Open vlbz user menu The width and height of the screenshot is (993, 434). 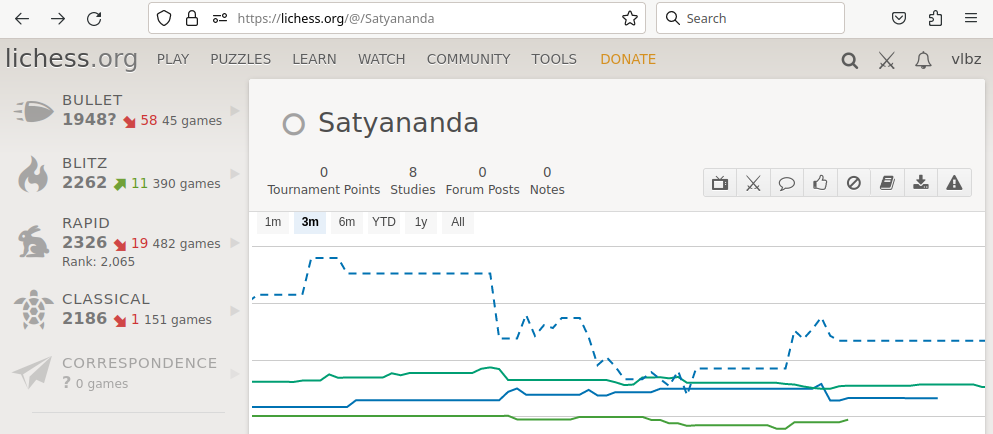pyautogui.click(x=966, y=60)
